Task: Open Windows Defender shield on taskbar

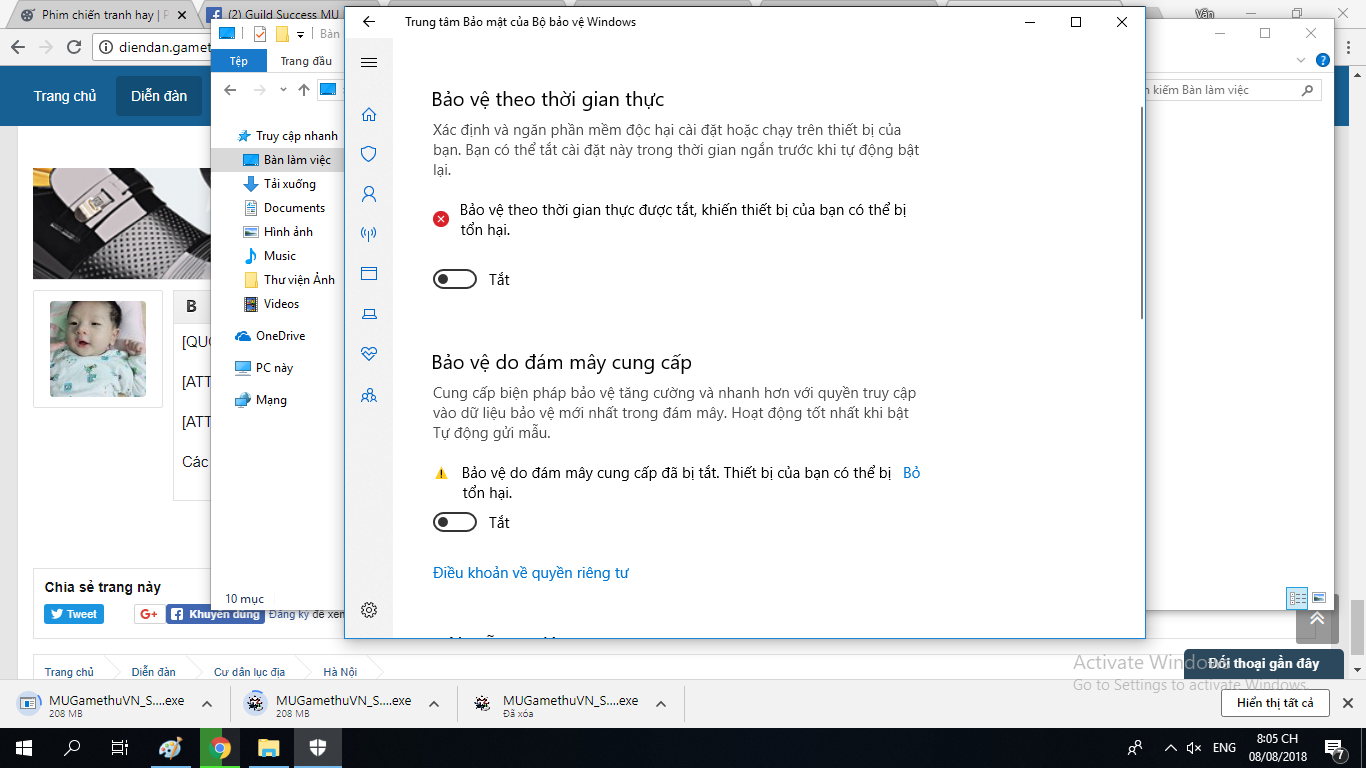Action: 317,748
